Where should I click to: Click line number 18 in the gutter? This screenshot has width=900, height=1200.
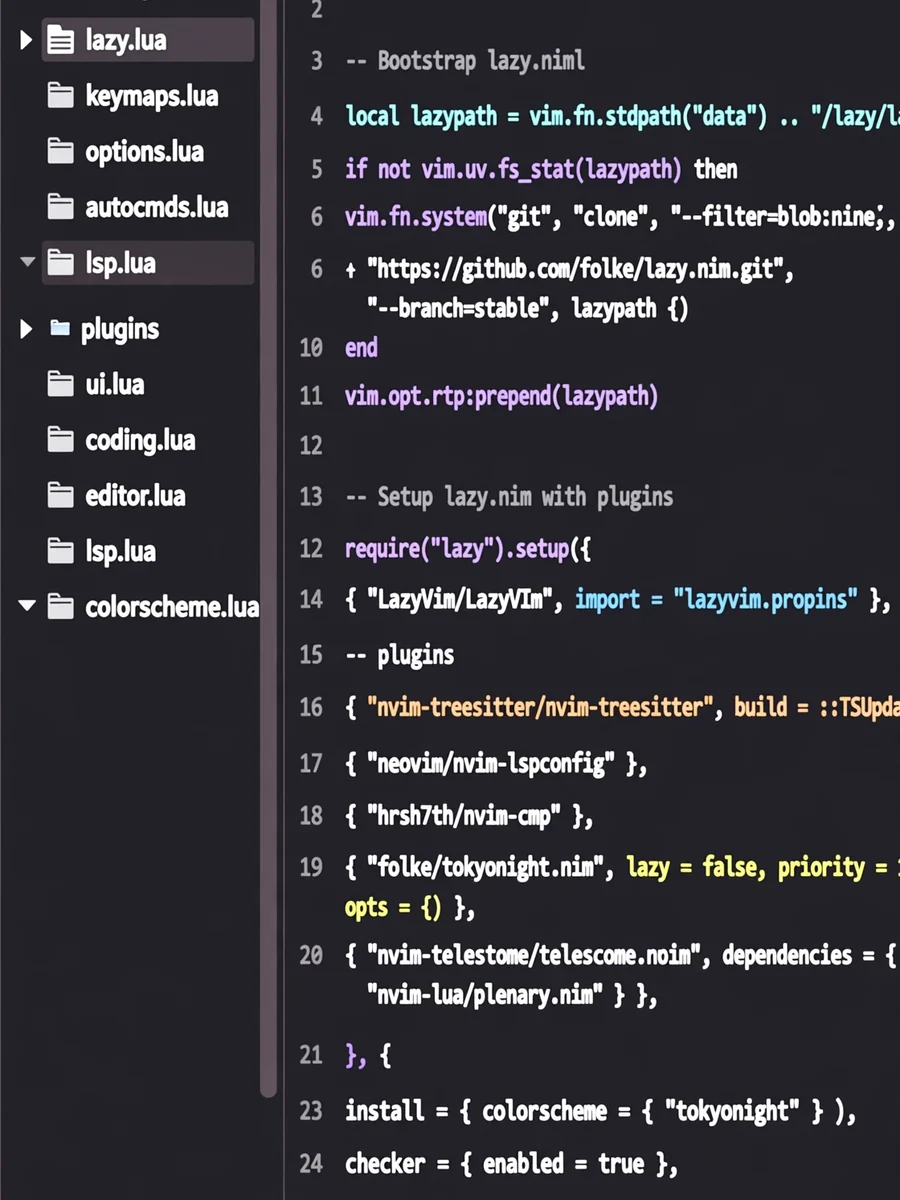pyautogui.click(x=311, y=816)
